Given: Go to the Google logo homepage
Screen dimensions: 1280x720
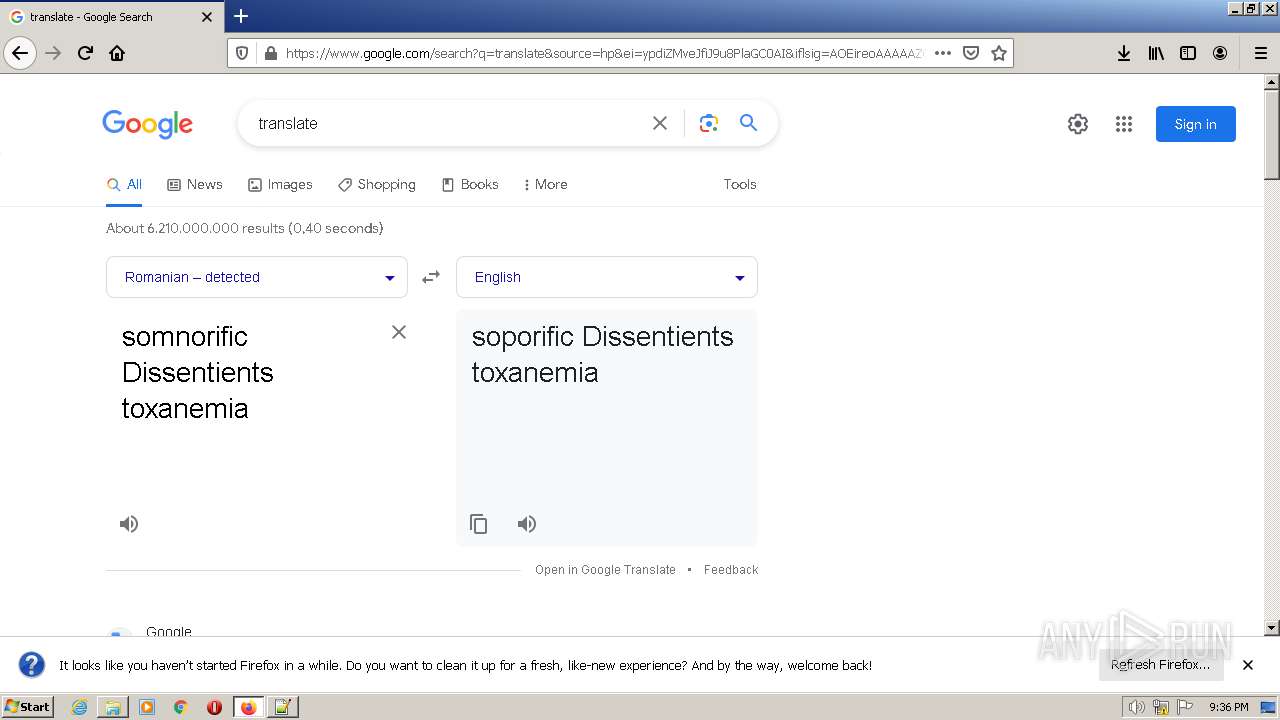Looking at the screenshot, I should coord(148,124).
